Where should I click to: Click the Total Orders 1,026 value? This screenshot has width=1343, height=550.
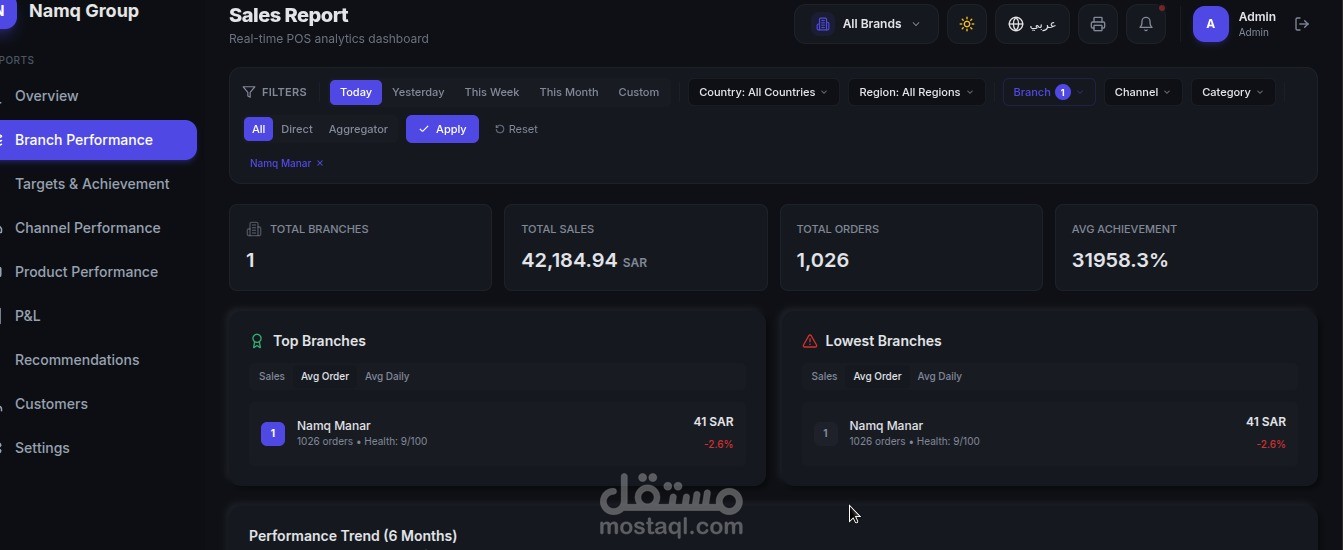pos(823,260)
